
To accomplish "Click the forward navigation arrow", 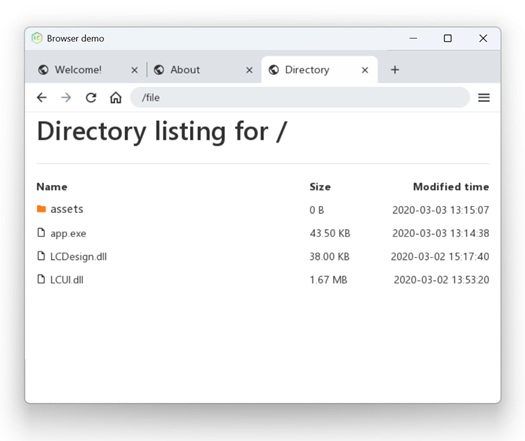I will (x=66, y=97).
